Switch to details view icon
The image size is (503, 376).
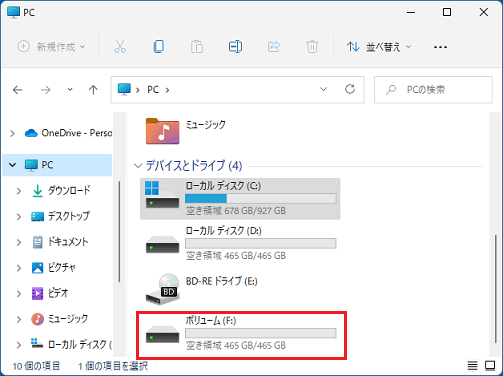pyautogui.click(x=472, y=366)
